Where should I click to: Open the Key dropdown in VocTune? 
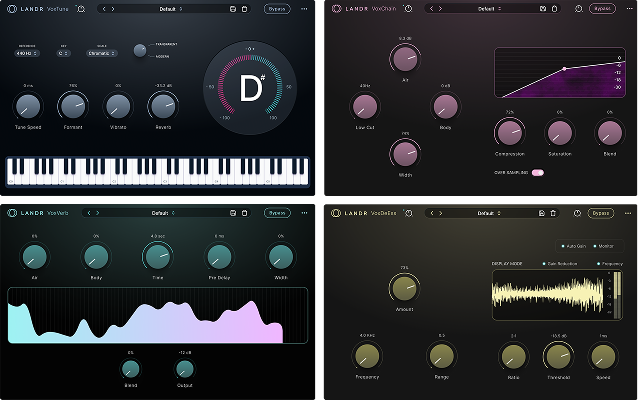pyautogui.click(x=63, y=53)
